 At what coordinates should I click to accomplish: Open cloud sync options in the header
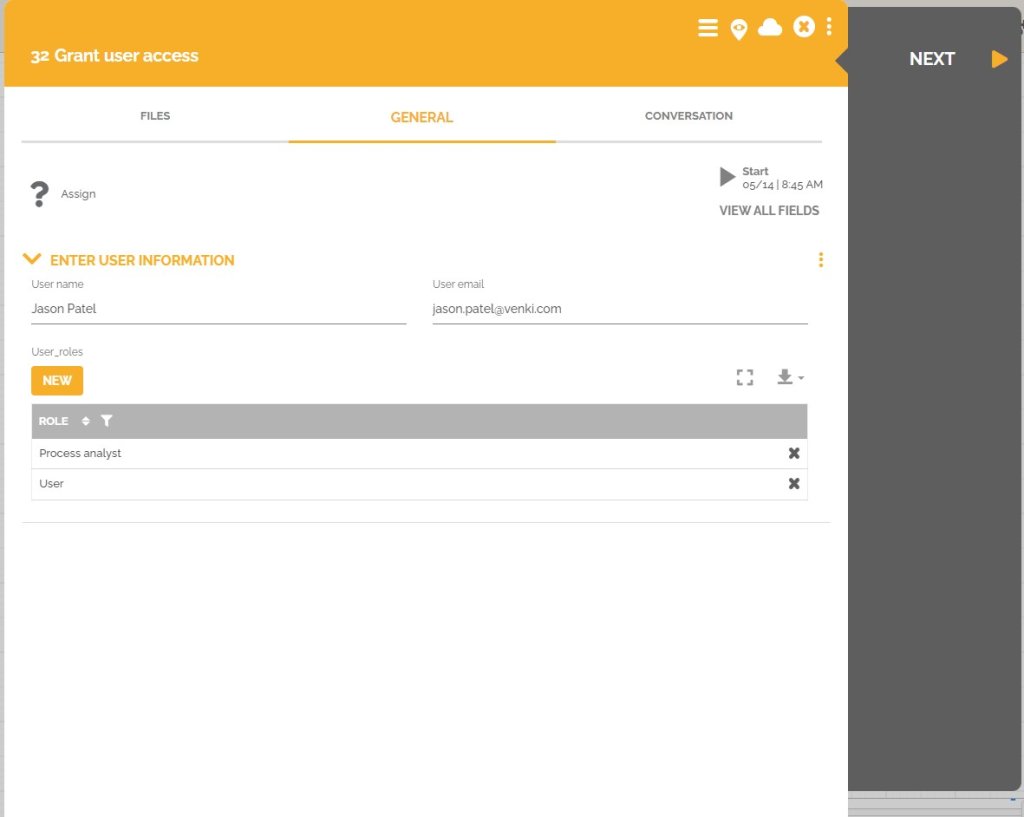pyautogui.click(x=771, y=28)
